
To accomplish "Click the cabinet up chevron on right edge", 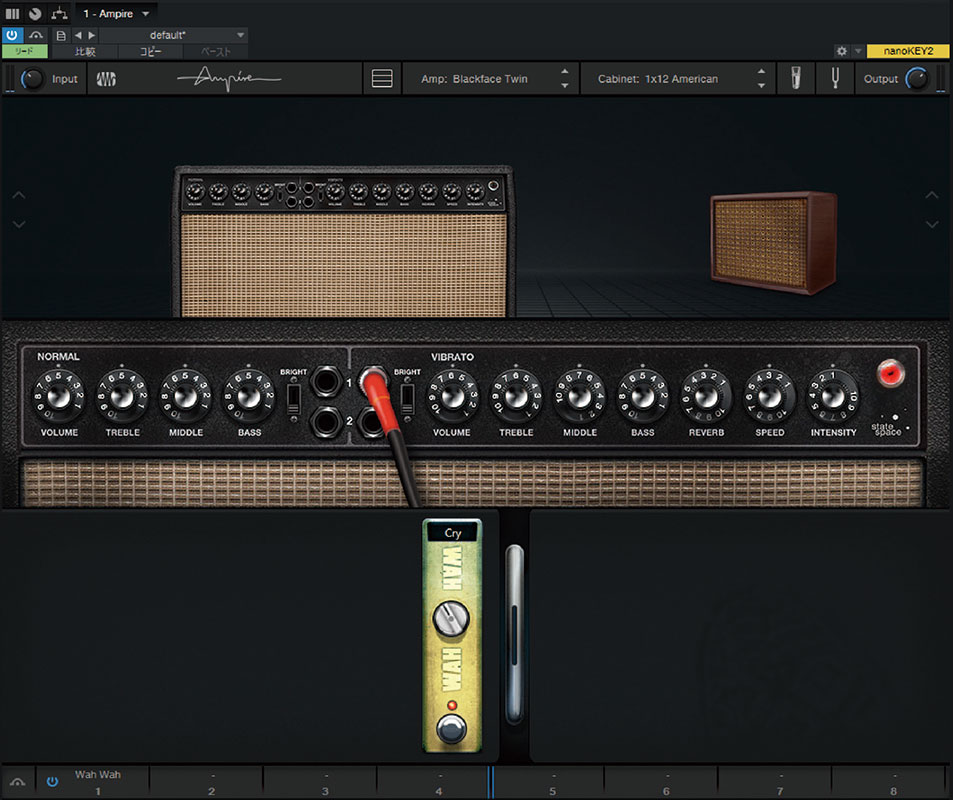I will (x=932, y=195).
